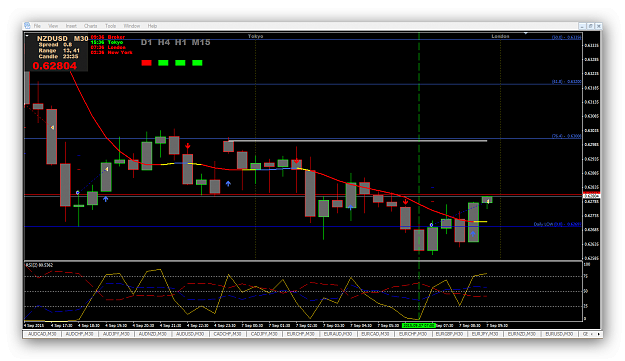Image resolution: width=625 pixels, height=361 pixels.
Task: Click the chart shift triangle at top right
Action: (x=526, y=33)
